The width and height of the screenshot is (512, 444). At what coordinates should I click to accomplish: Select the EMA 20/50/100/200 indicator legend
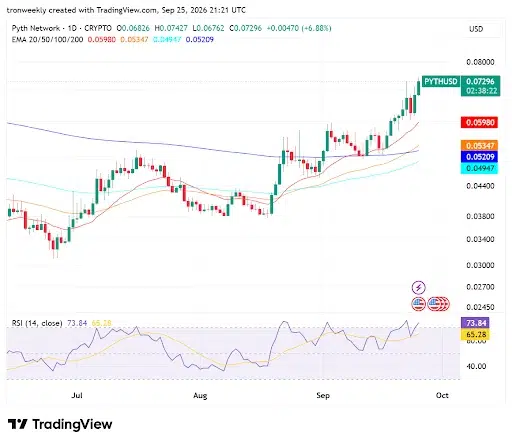(x=47, y=39)
